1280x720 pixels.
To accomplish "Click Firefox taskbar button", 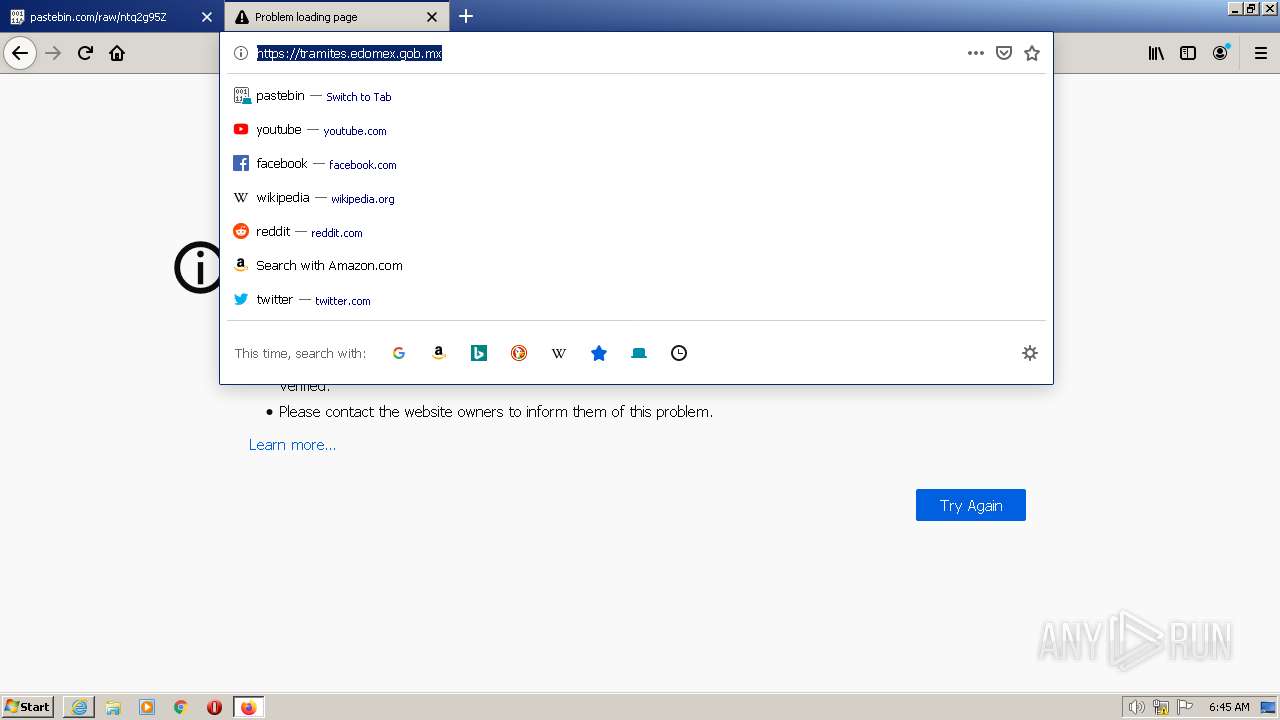I will 249,707.
